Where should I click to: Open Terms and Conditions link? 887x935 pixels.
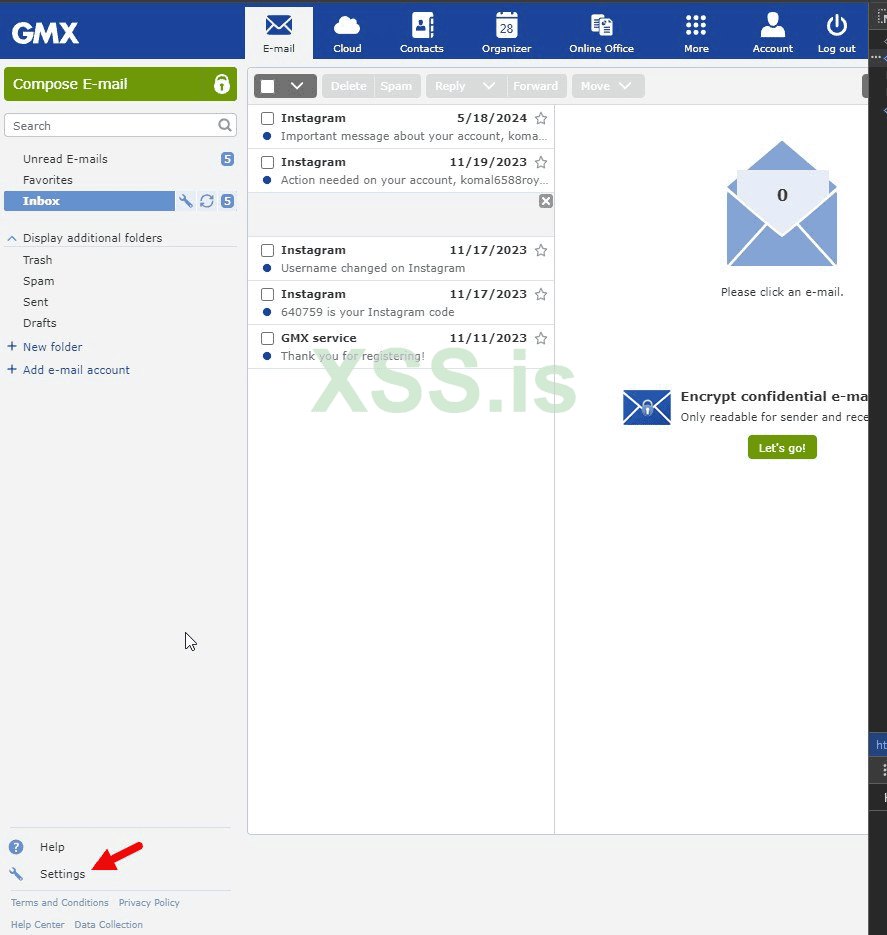[60, 903]
